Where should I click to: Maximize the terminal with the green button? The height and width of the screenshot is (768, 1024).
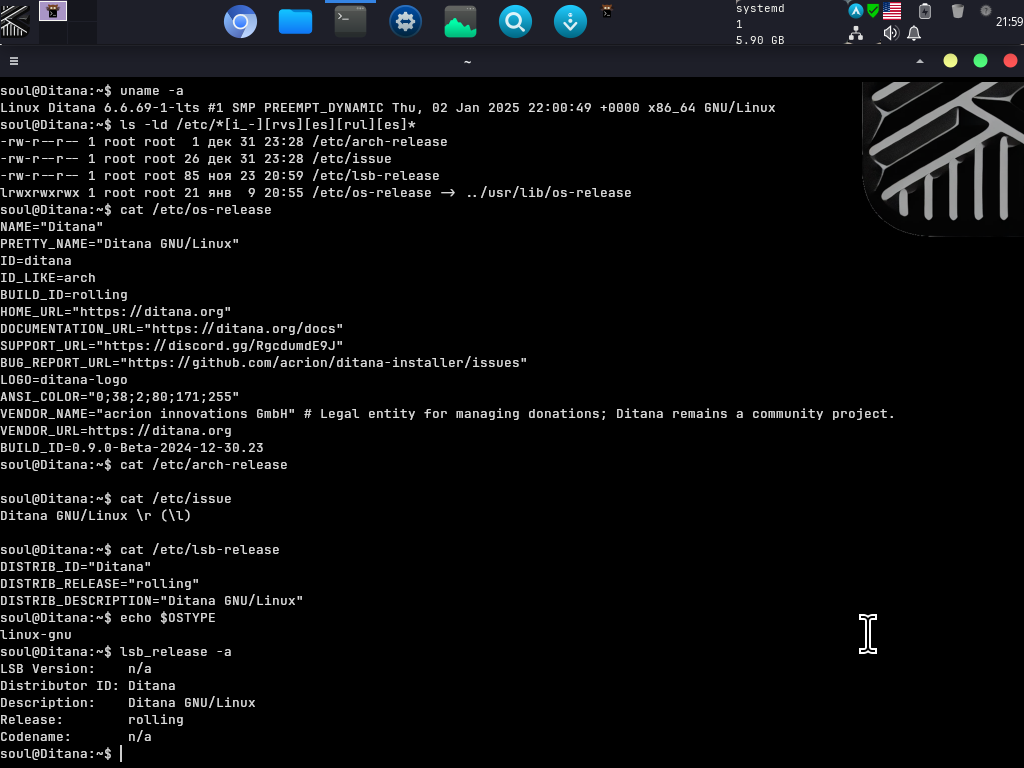[x=980, y=61]
